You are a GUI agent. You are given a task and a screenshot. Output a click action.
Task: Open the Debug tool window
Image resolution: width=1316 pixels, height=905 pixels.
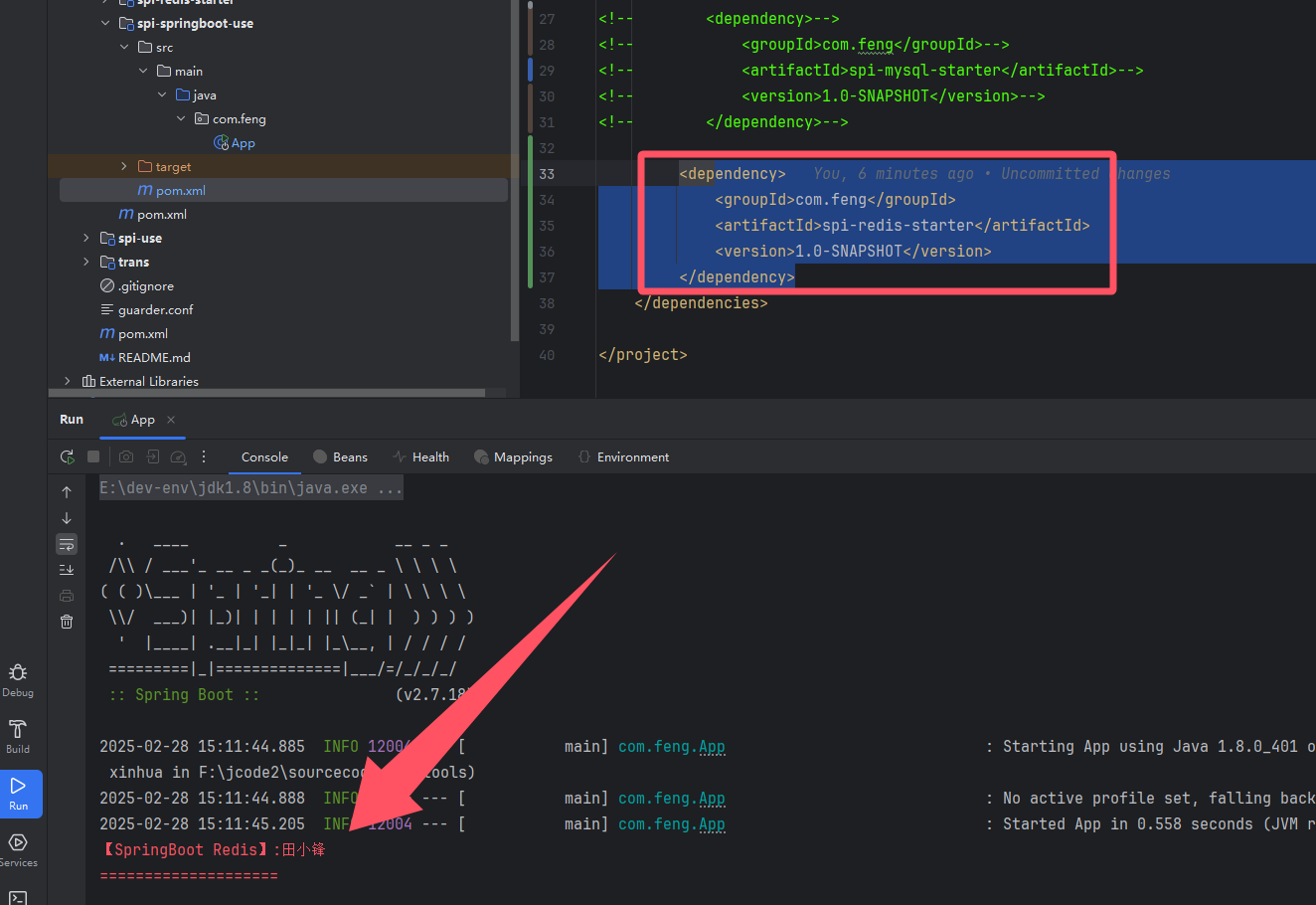click(18, 679)
